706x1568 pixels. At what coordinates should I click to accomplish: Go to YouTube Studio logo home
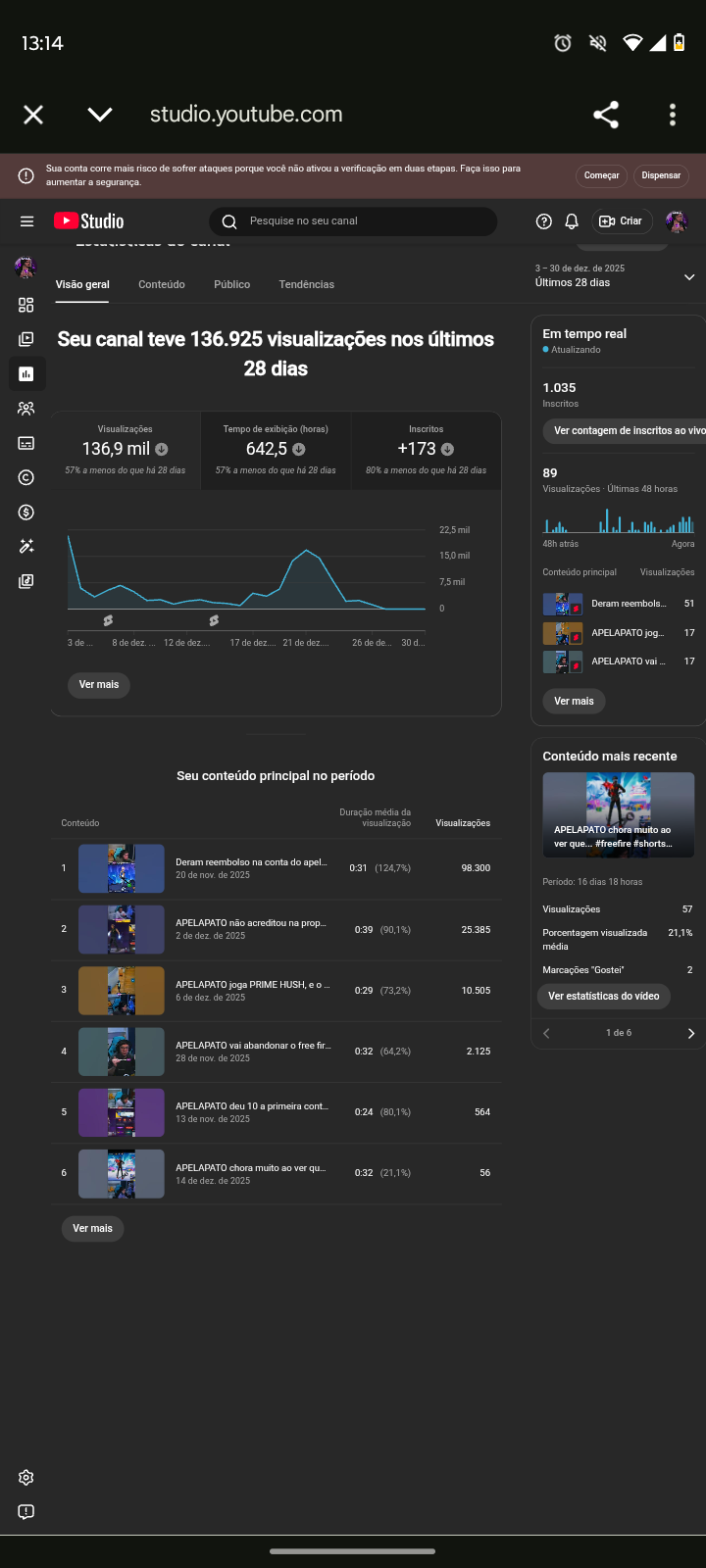pyautogui.click(x=88, y=221)
